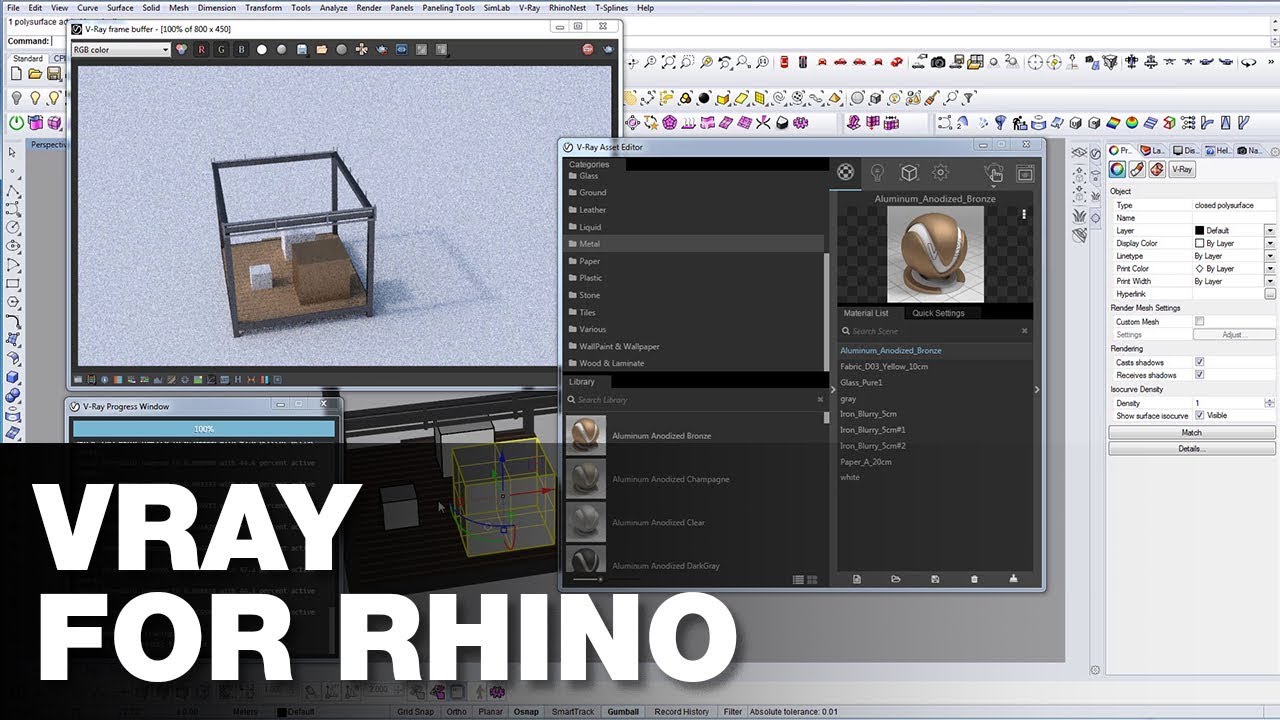Open RGB color channel dropdown
Viewport: 1280px width, 720px height.
(121, 49)
